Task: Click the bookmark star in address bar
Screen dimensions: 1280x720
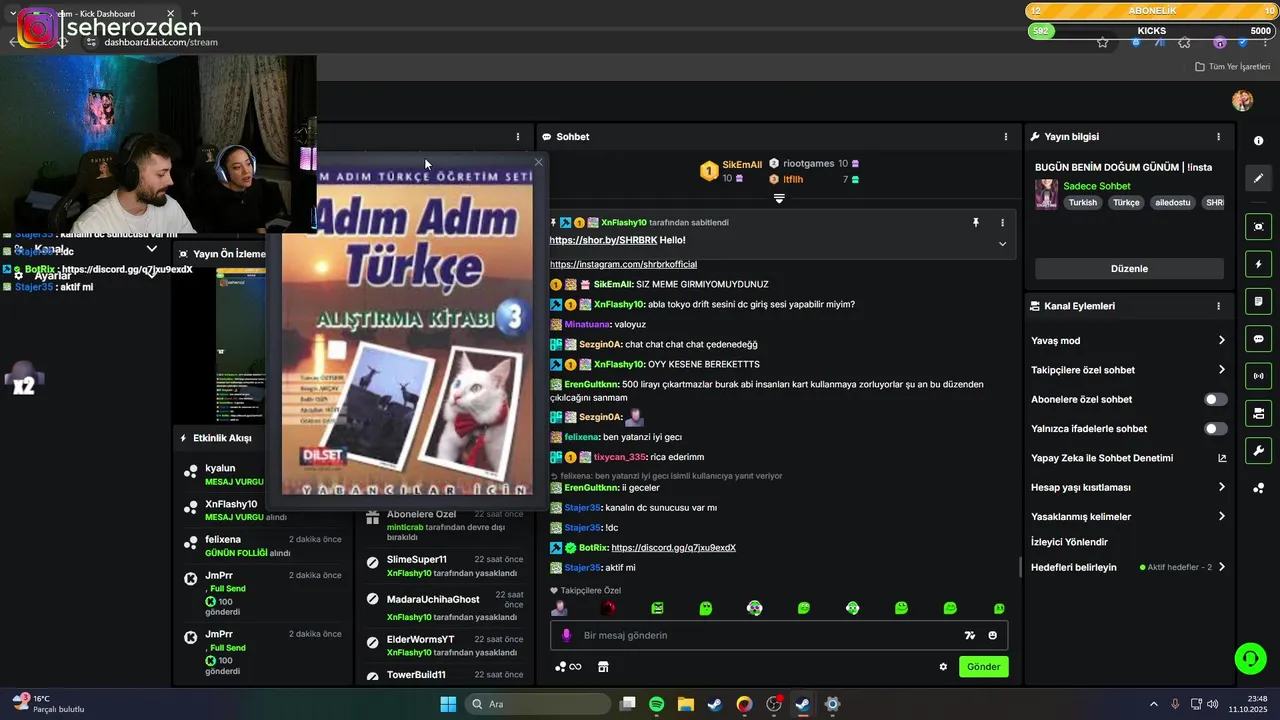Action: tap(1102, 42)
